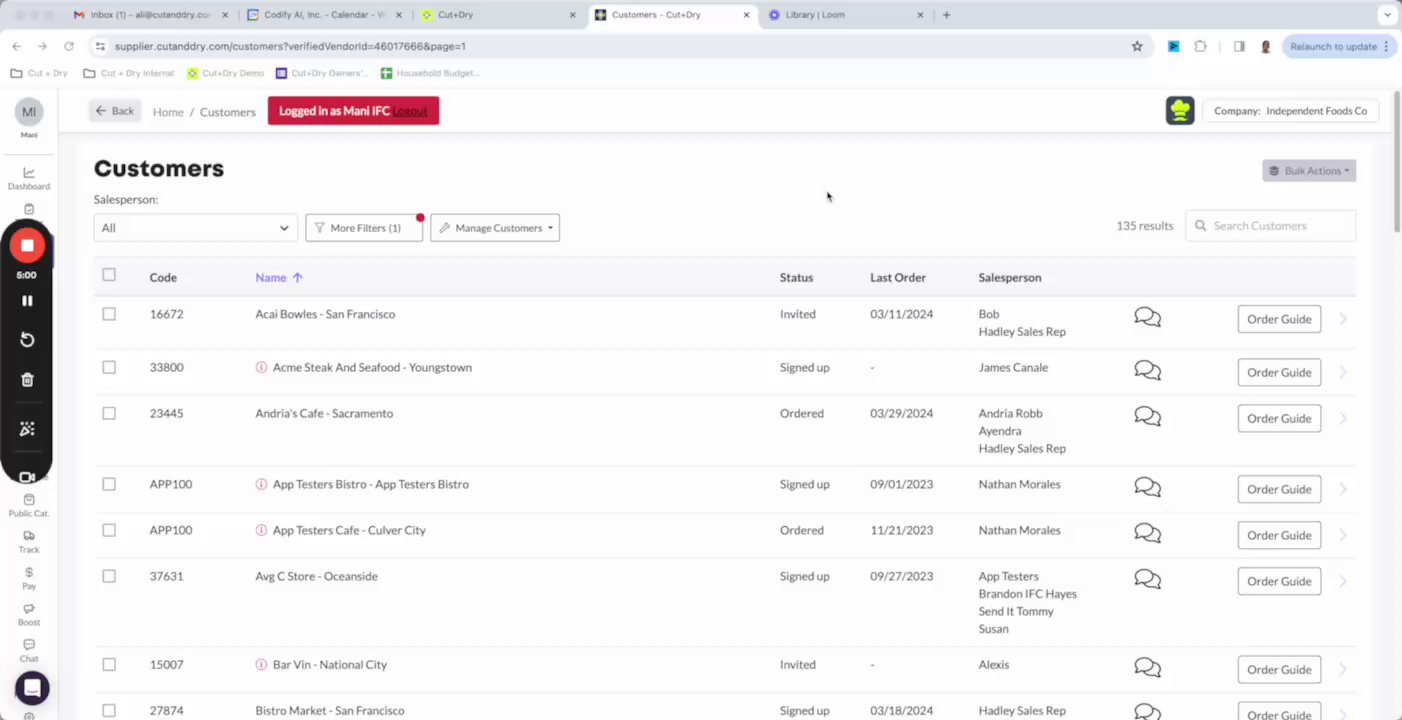Open the Salesperson dropdown set to All
This screenshot has height=720, width=1402.
[196, 228]
